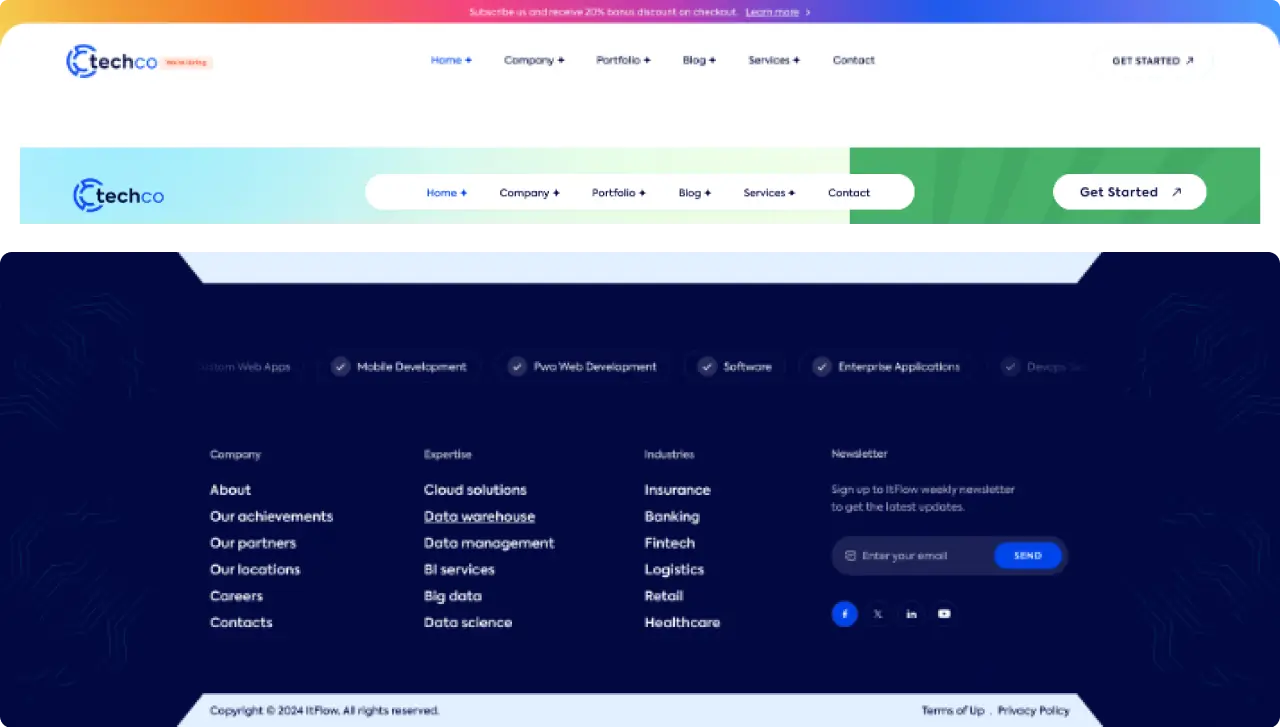The image size is (1280, 728).
Task: Click Enterprise Applications tag text
Action: 899,367
